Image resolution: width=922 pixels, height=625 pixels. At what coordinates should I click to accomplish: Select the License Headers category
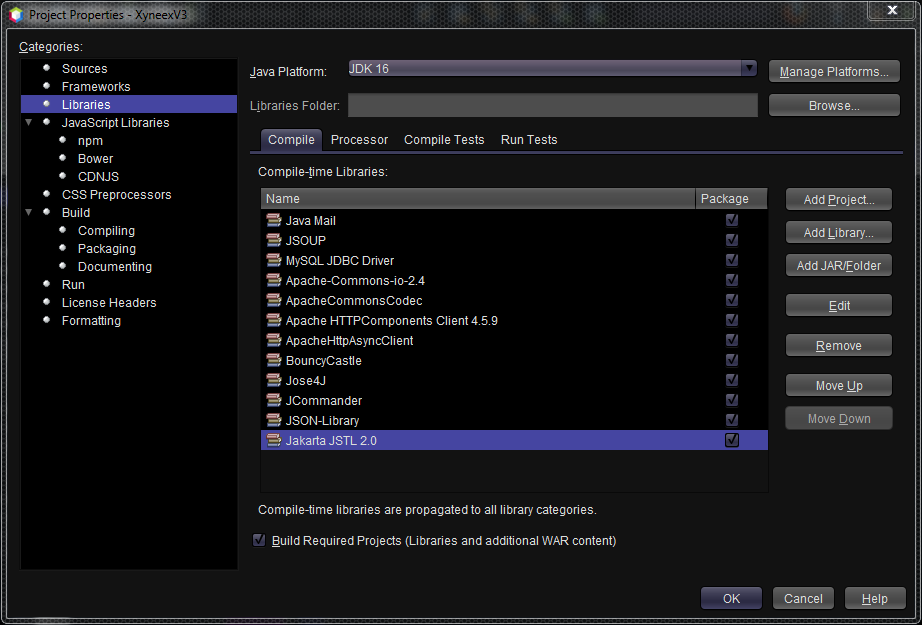coord(109,302)
